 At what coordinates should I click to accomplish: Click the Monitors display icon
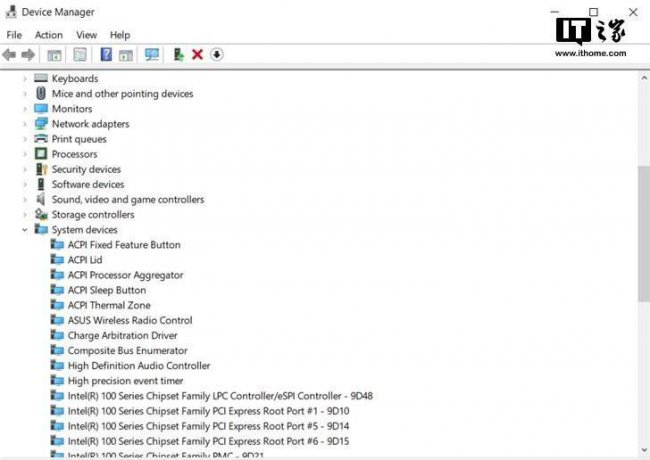41,109
